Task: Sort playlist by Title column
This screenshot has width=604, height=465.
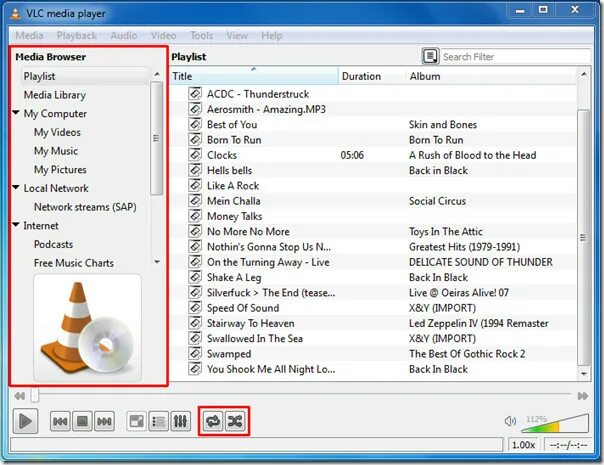Action: (254, 76)
